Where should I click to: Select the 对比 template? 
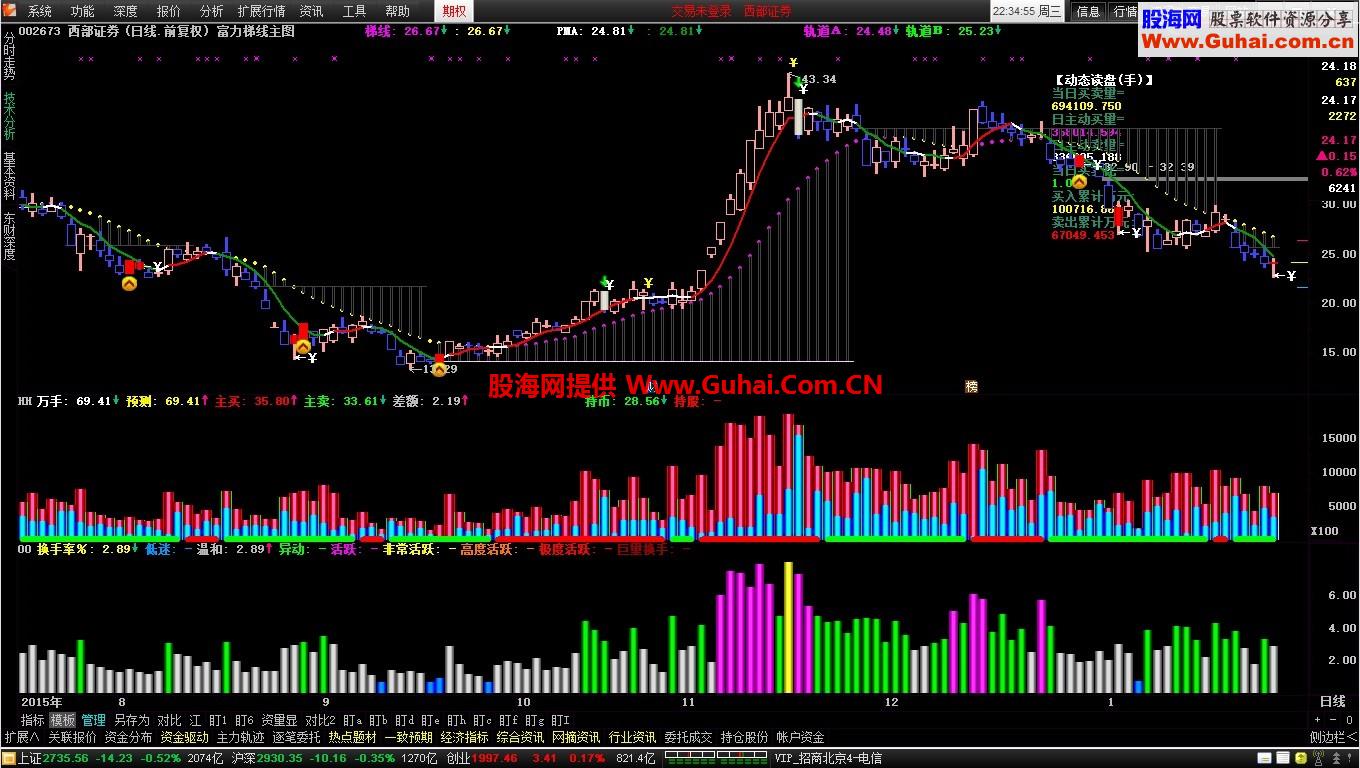[169, 720]
